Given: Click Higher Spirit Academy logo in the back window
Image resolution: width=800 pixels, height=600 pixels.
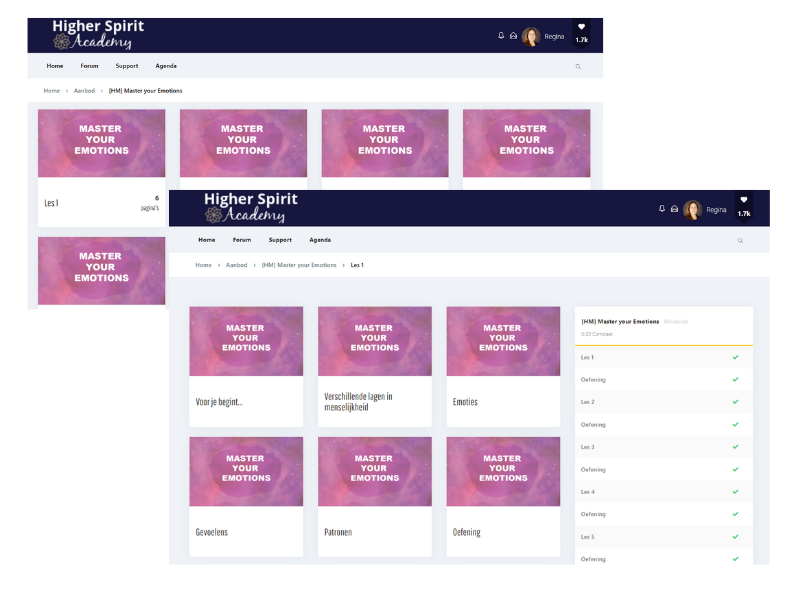Looking at the screenshot, I should (98, 34).
